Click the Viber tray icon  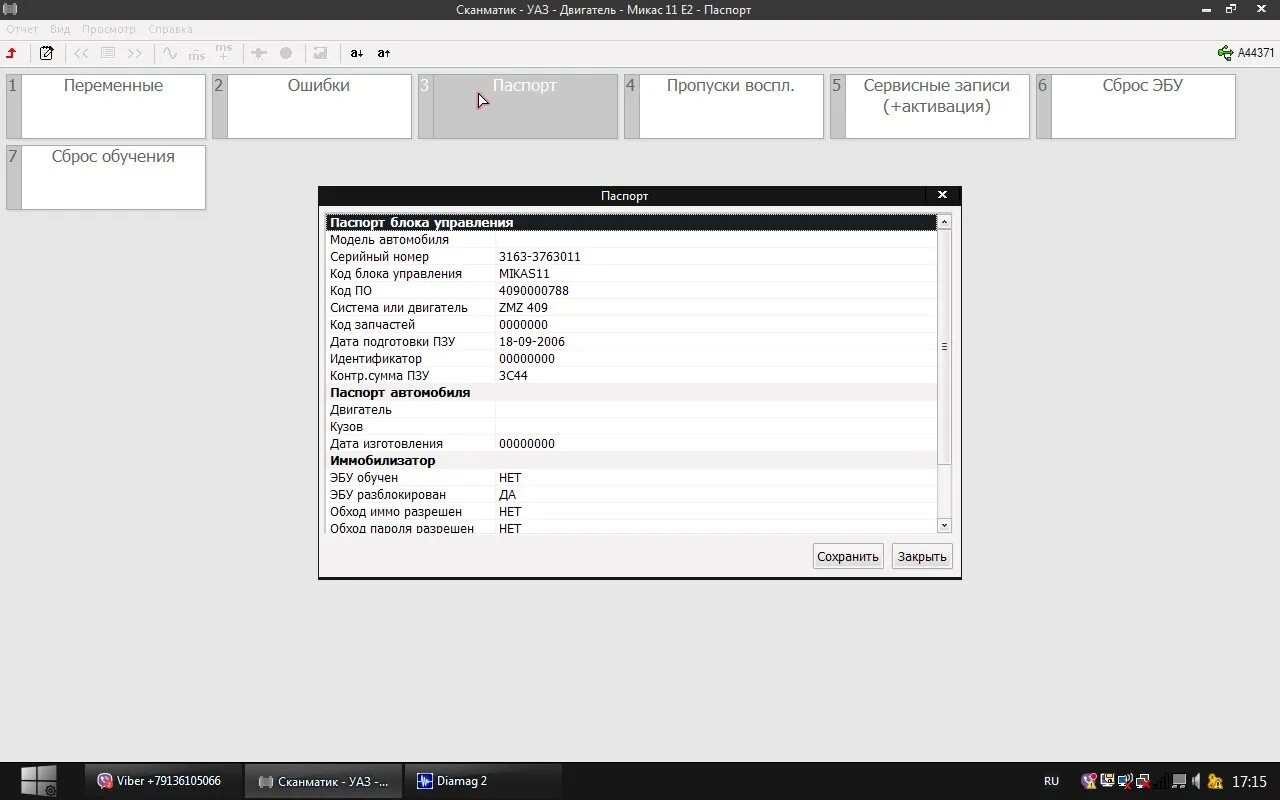tap(1089, 781)
